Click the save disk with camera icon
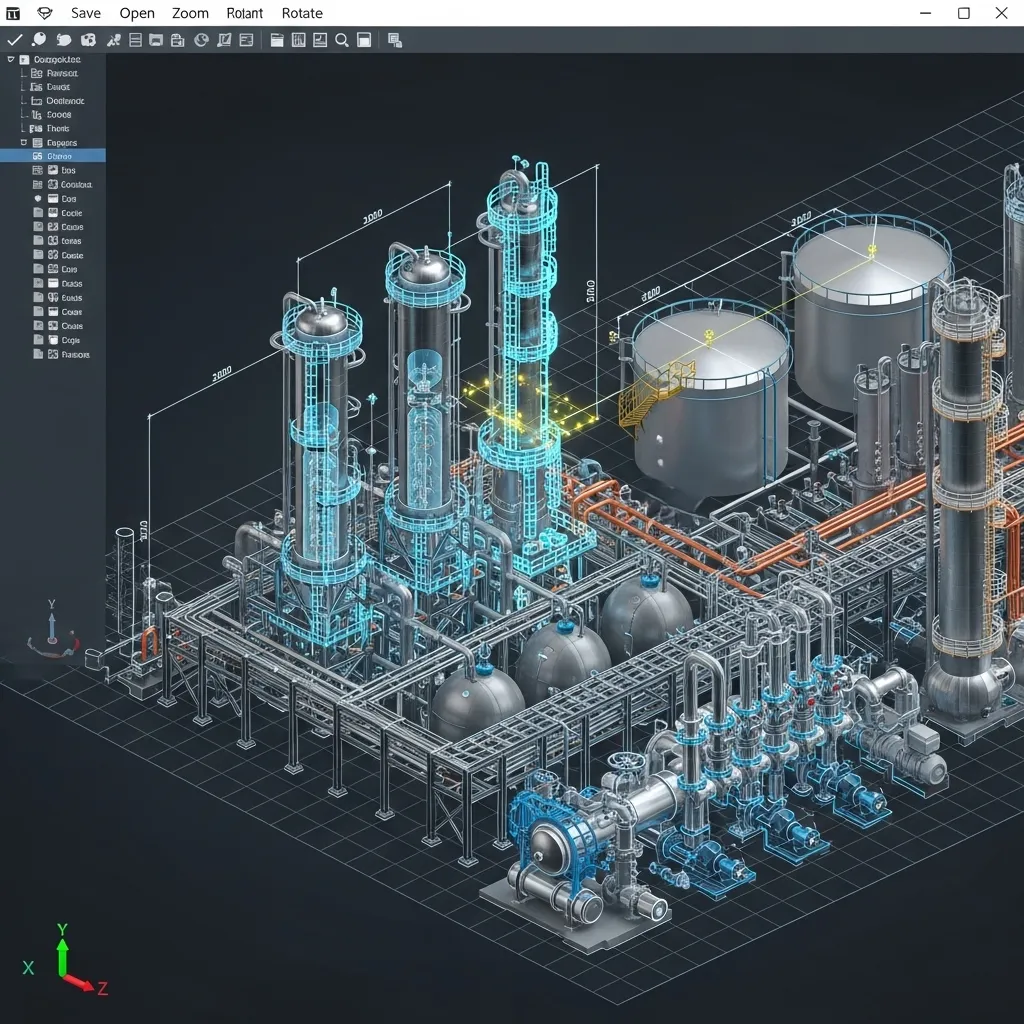Image resolution: width=1024 pixels, height=1024 pixels. click(x=178, y=40)
